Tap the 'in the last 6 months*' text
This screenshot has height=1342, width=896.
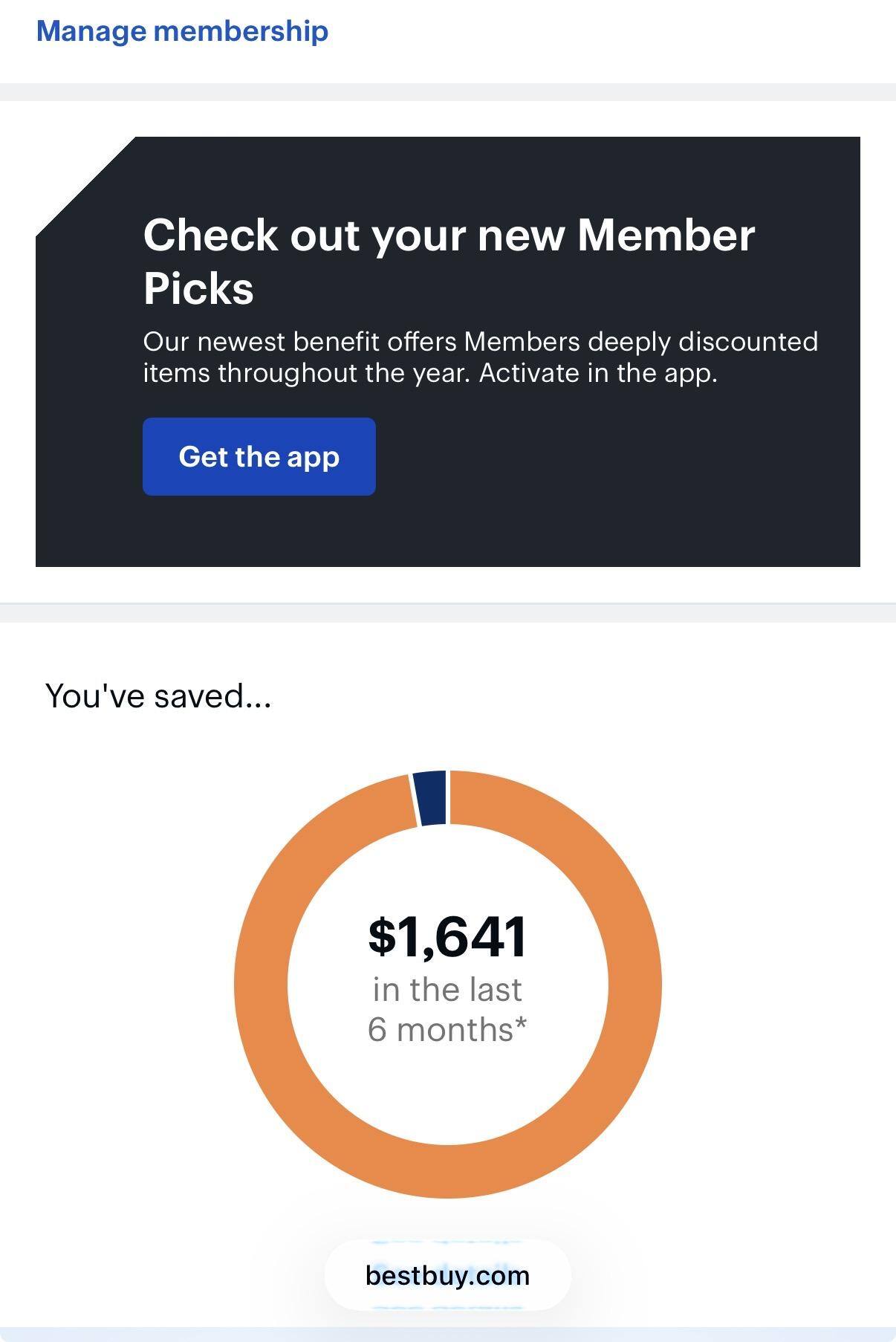tap(447, 1009)
